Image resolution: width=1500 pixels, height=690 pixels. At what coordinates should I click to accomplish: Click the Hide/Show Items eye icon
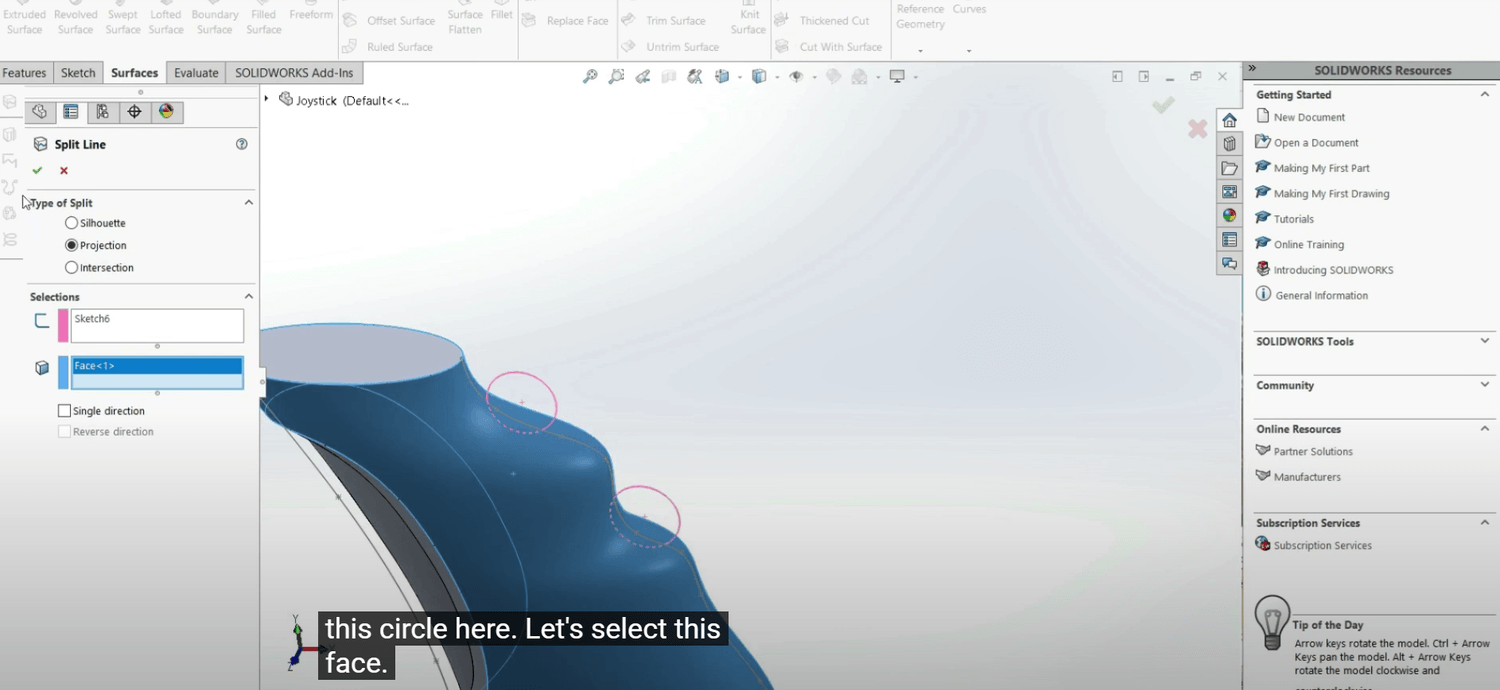click(796, 77)
